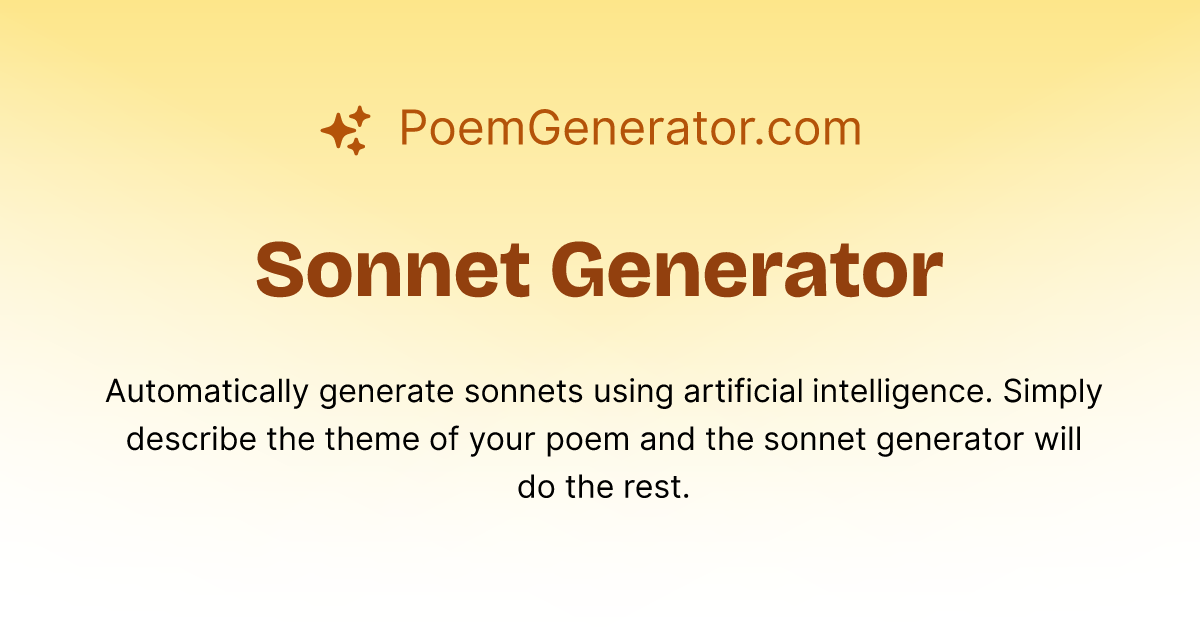Click the word "Generator" in the heading
This screenshot has height=630, width=1200.
748,271
